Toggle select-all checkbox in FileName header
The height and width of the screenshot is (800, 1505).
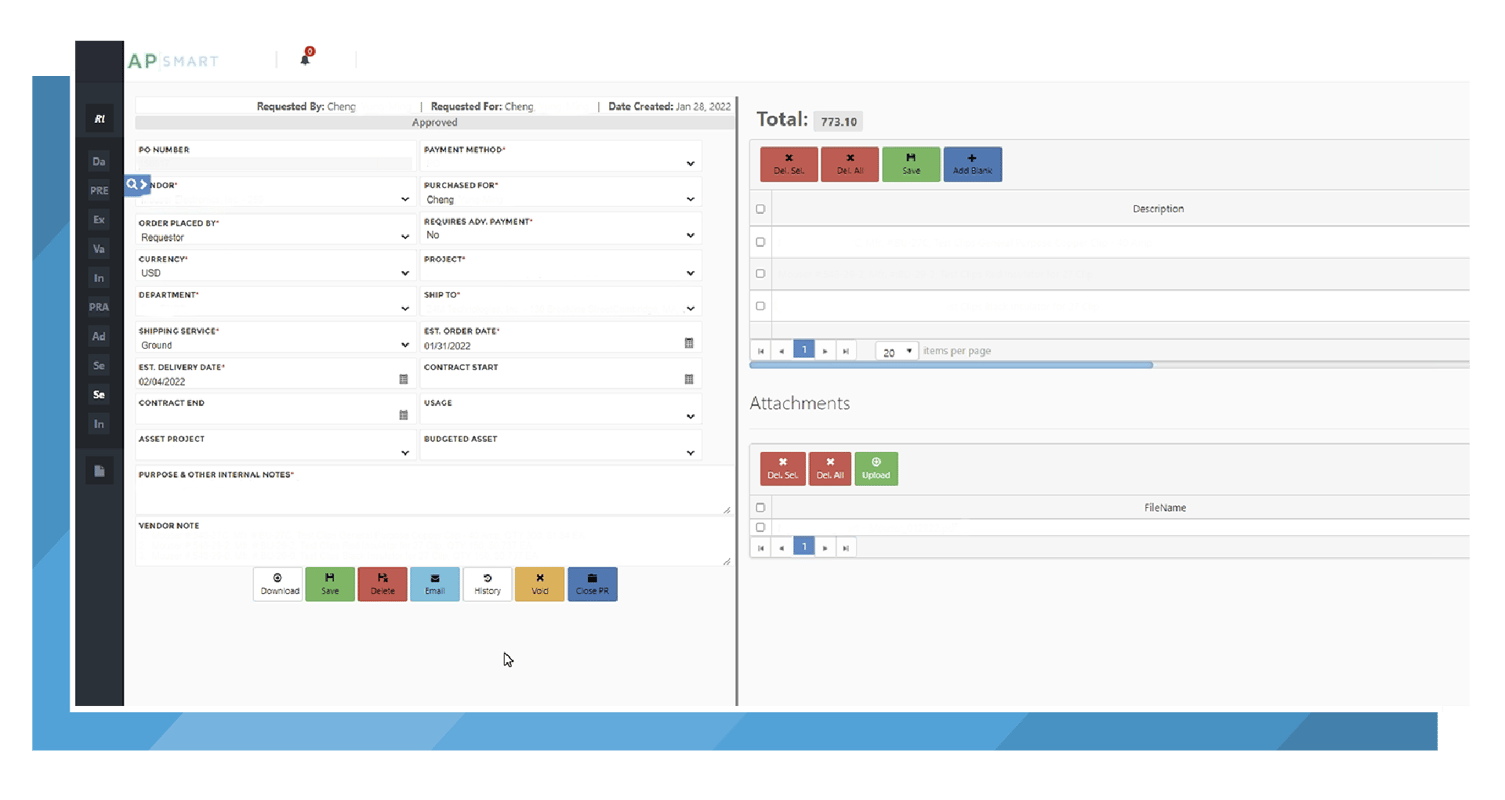pyautogui.click(x=760, y=508)
